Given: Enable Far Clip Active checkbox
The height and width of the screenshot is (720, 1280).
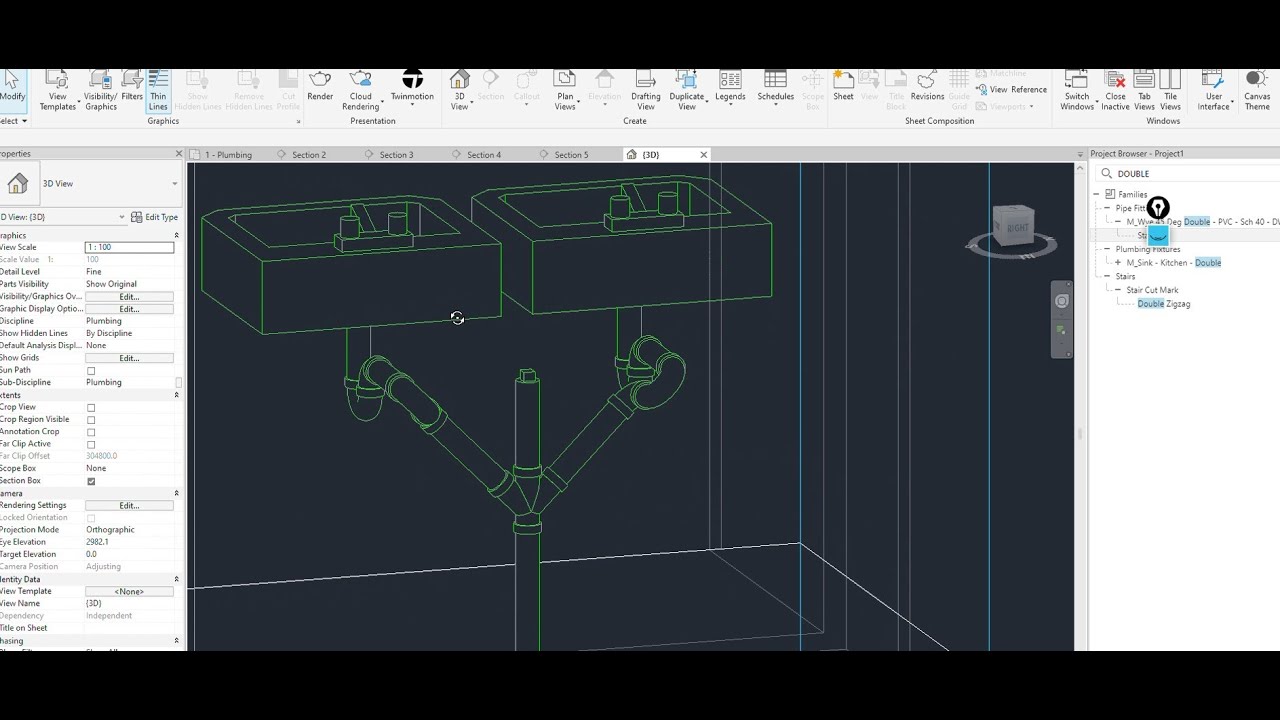Looking at the screenshot, I should pyautogui.click(x=91, y=445).
